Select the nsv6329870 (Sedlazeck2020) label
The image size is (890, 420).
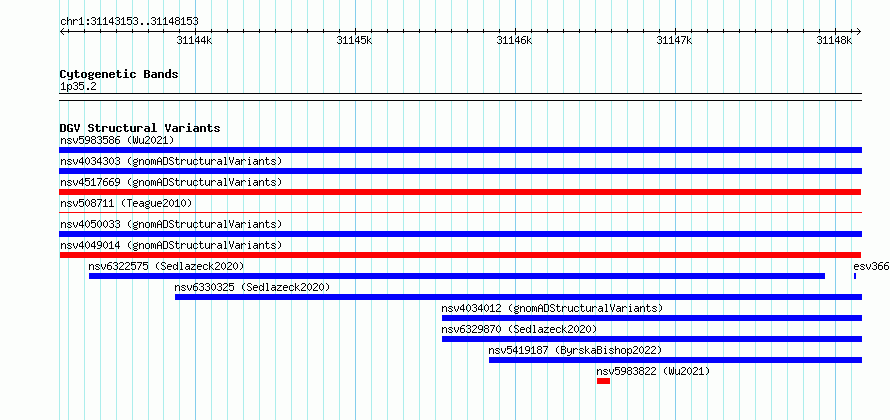[x=519, y=329]
